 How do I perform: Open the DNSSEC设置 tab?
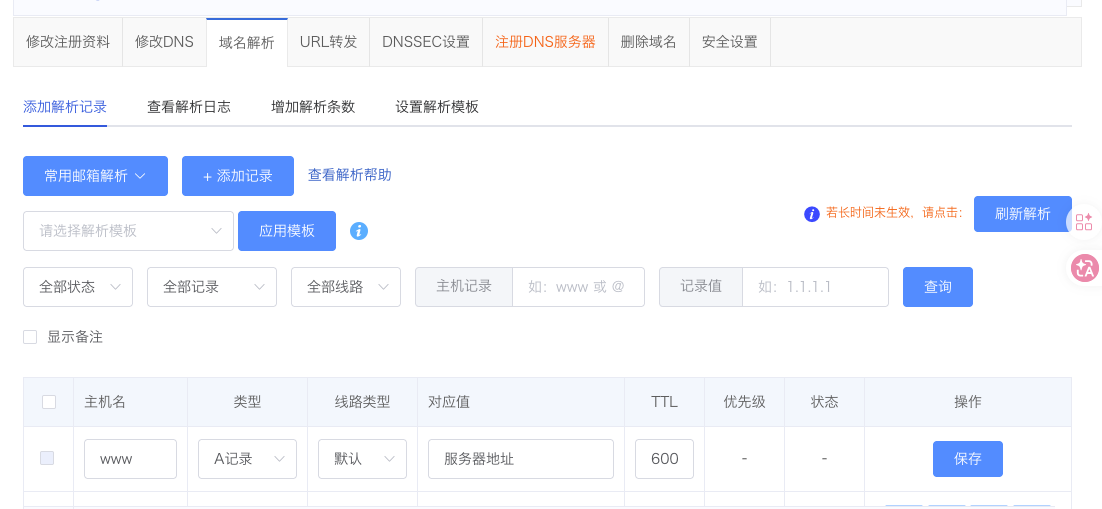pos(426,42)
